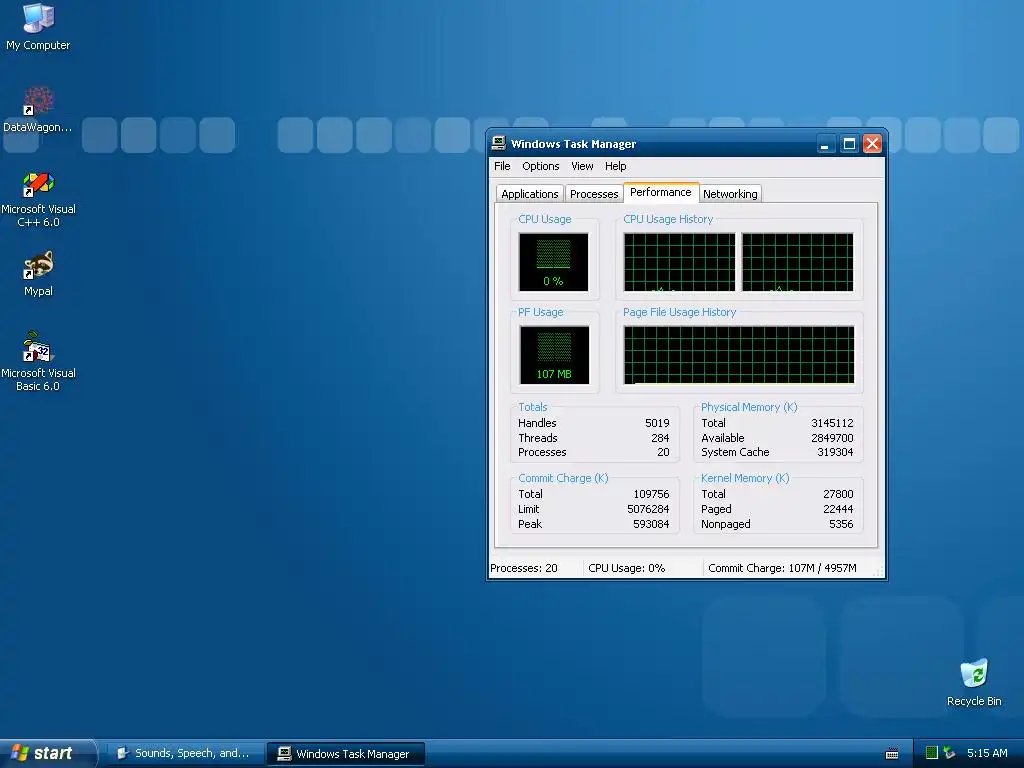The height and width of the screenshot is (768, 1024).
Task: Open the Options menu
Action: 541,166
